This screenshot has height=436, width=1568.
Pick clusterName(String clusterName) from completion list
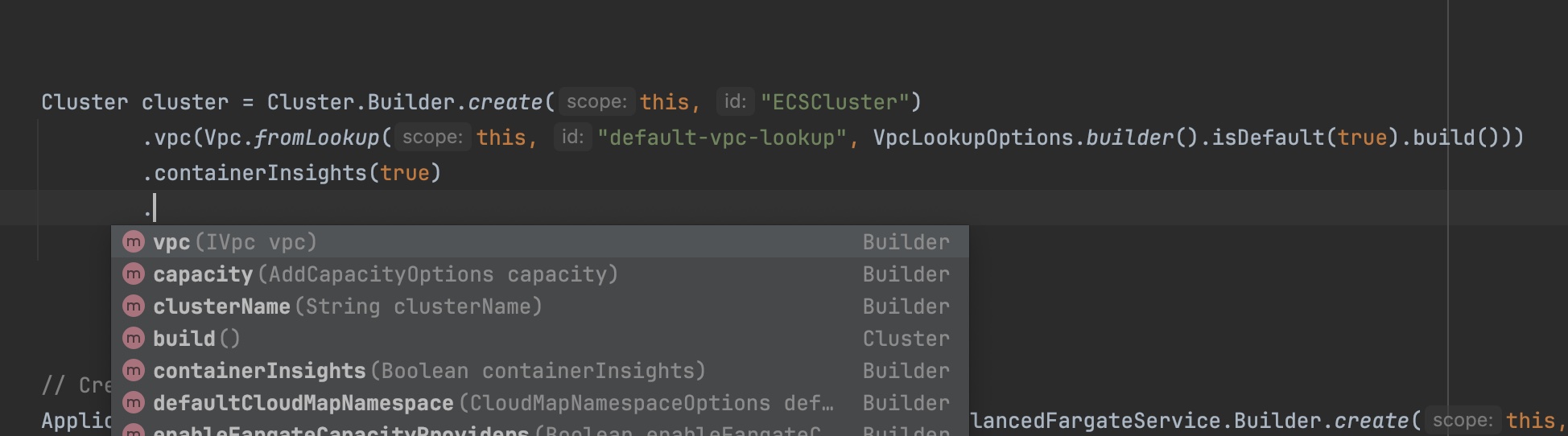(540, 306)
